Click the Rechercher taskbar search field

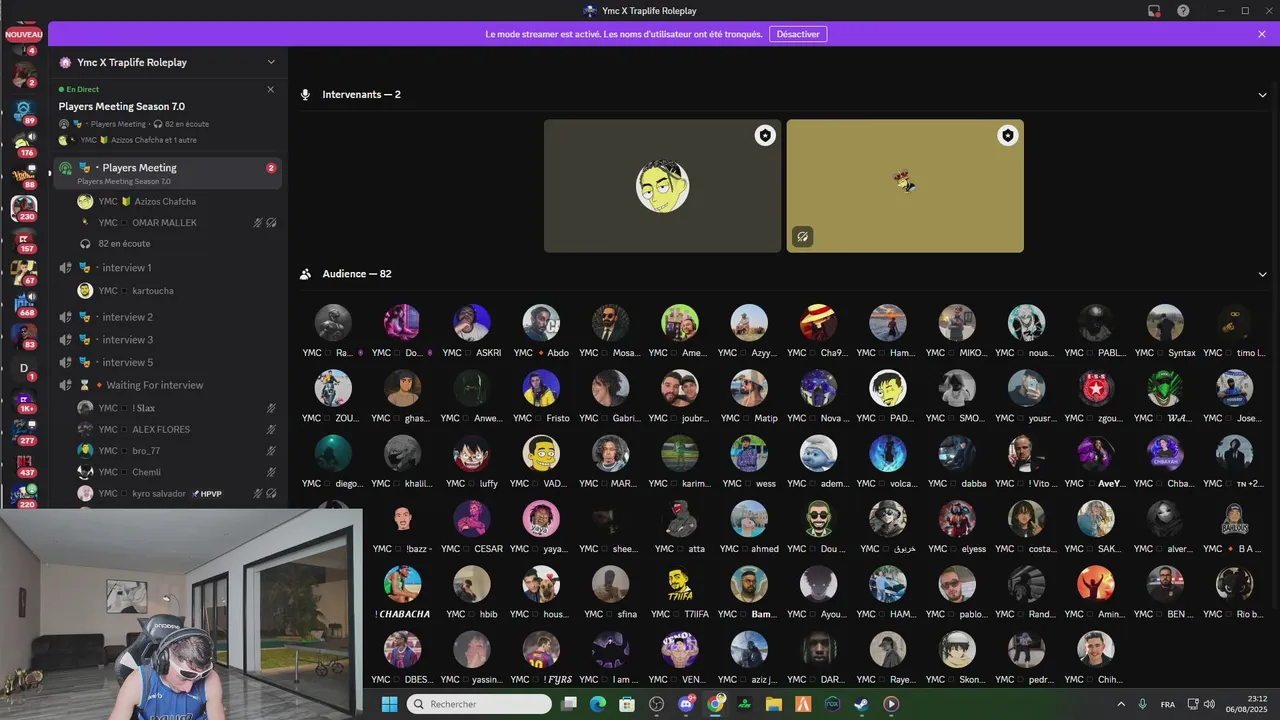(x=479, y=704)
